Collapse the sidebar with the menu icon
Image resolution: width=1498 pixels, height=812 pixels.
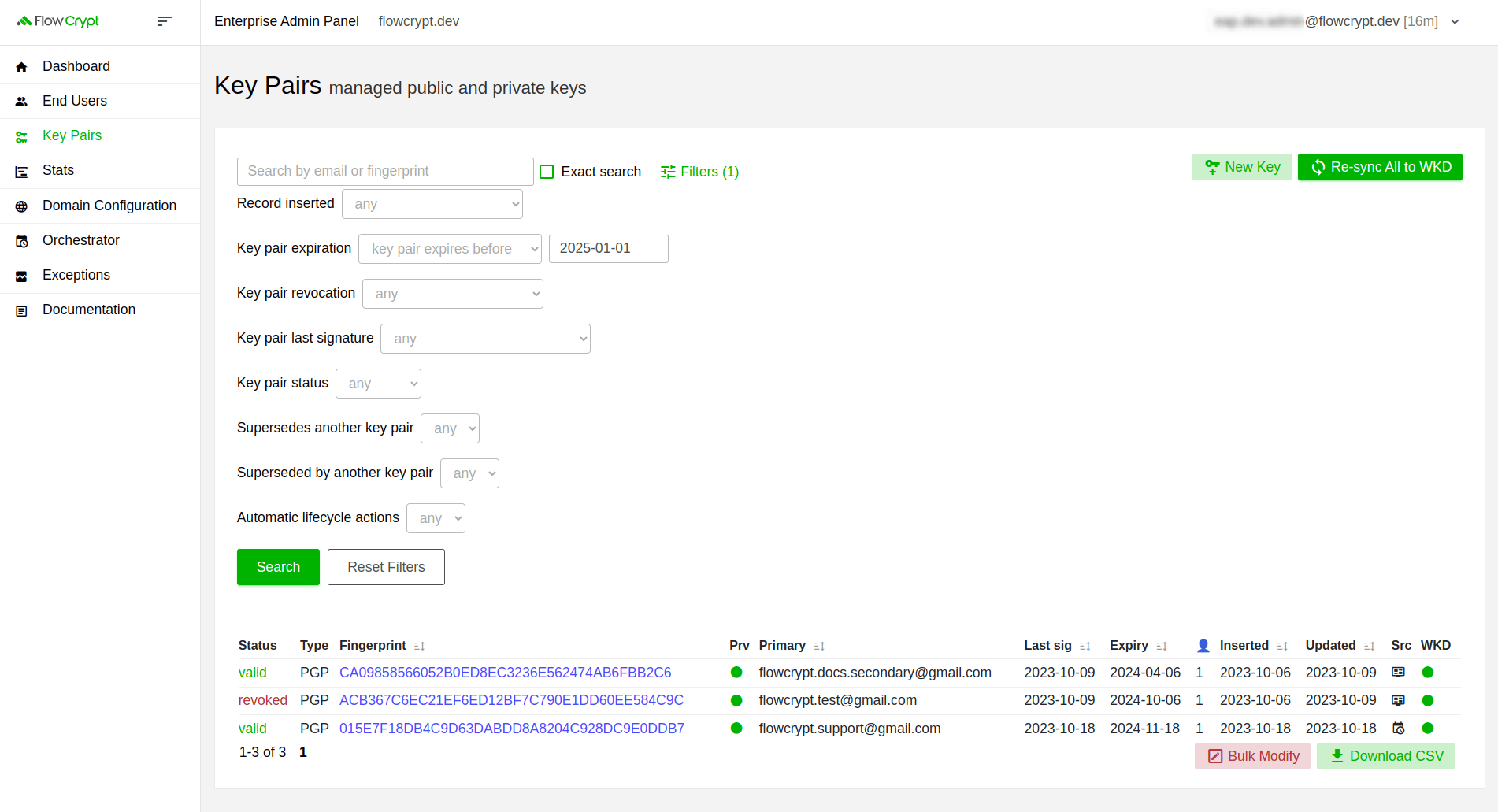click(x=164, y=21)
